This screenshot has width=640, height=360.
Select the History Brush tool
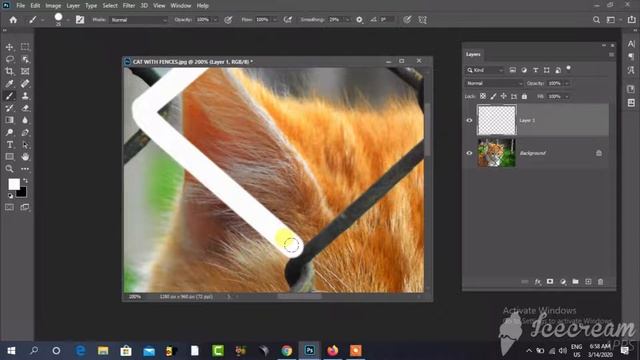pyautogui.click(x=9, y=108)
